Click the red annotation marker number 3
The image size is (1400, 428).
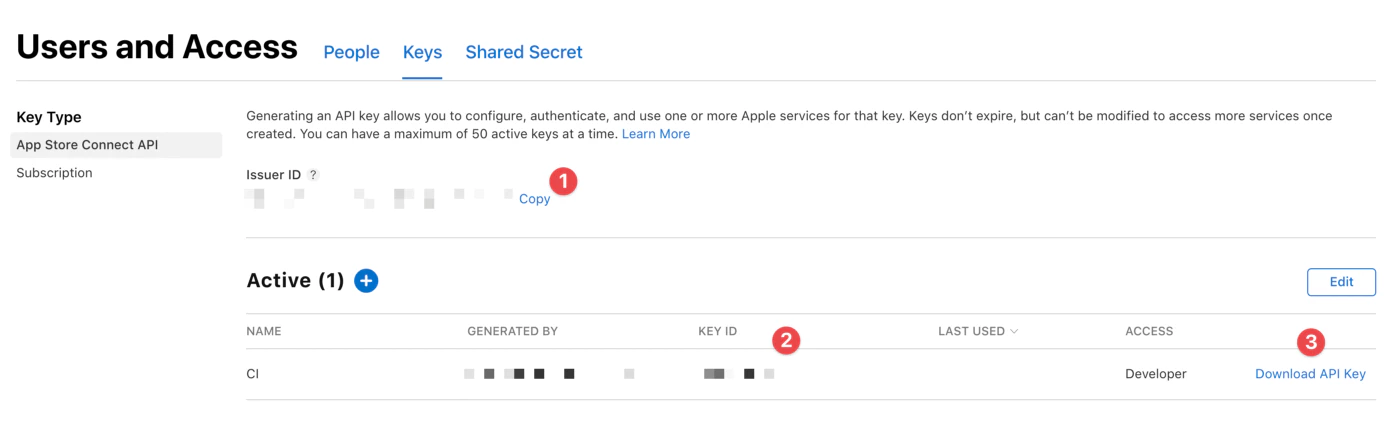click(1310, 342)
